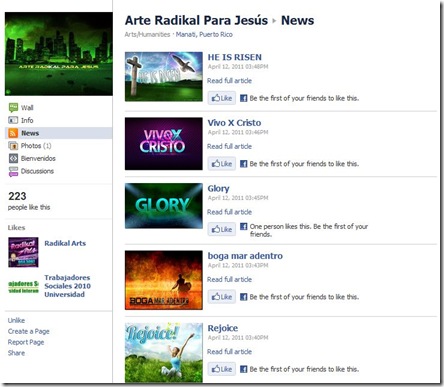This screenshot has width=444, height=387.
Task: Open the Vivo X Cristo article title
Action: [x=234, y=123]
